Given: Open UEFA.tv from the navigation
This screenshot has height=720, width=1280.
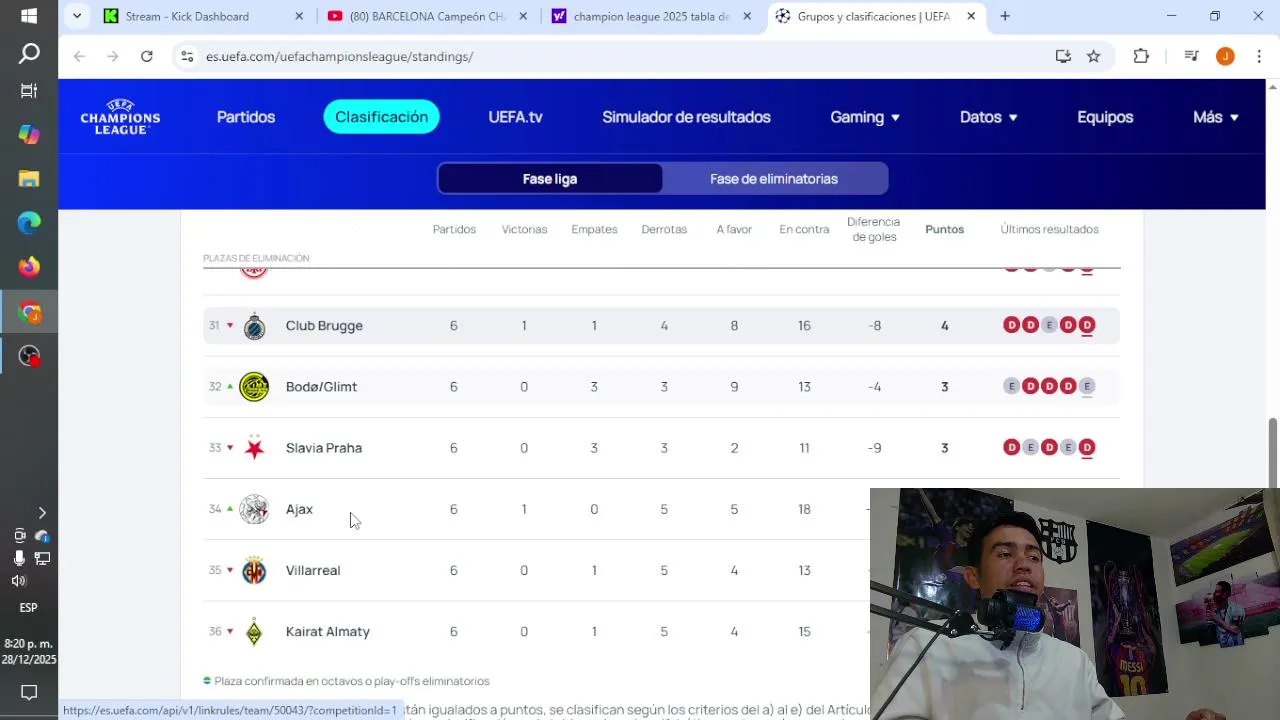Looking at the screenshot, I should click(515, 117).
